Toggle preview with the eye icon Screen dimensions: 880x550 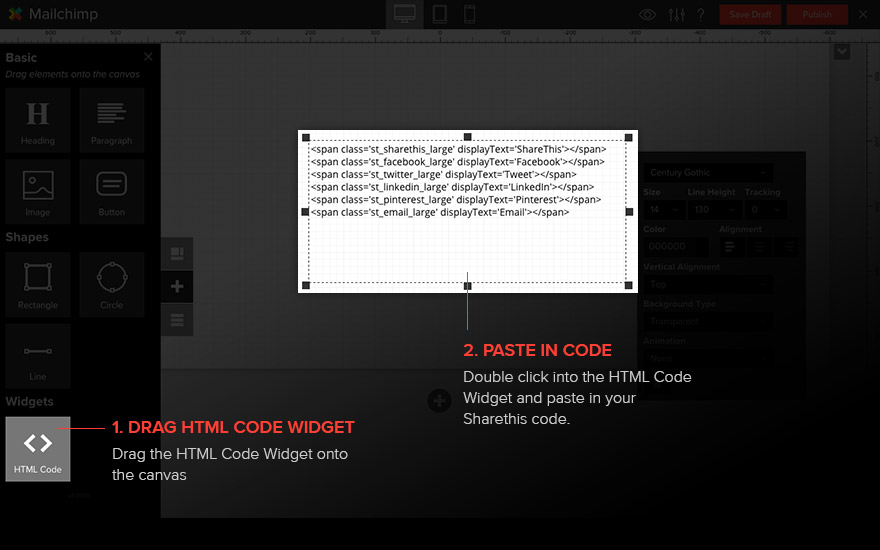click(648, 15)
